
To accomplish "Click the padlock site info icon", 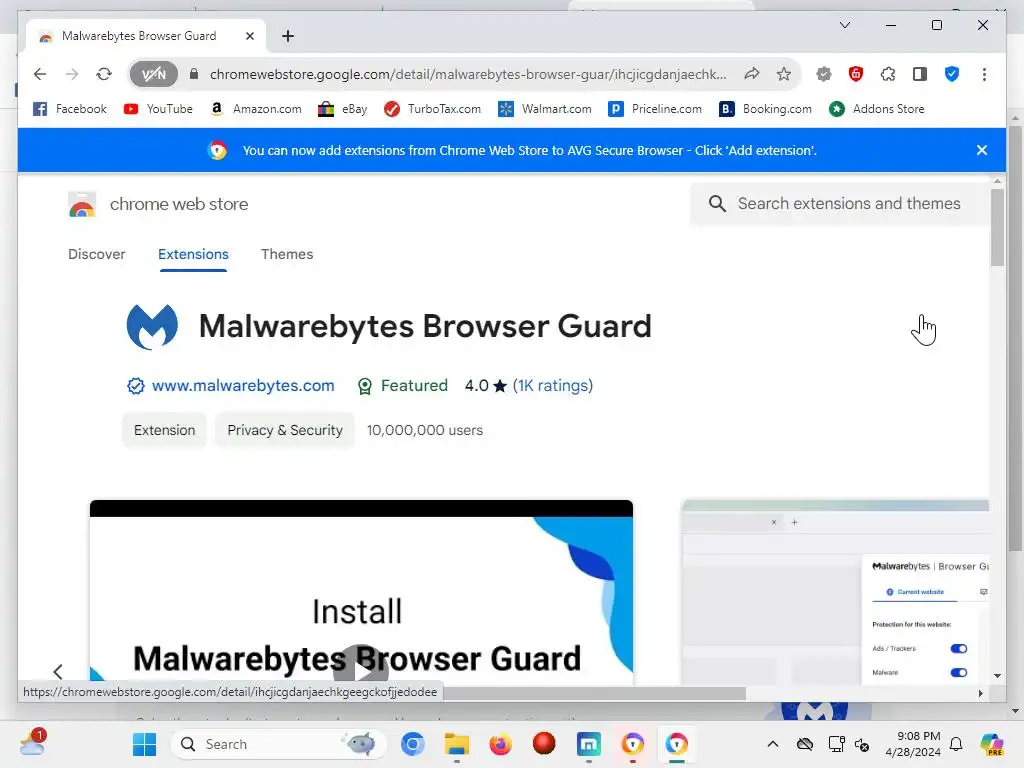I will coord(194,74).
